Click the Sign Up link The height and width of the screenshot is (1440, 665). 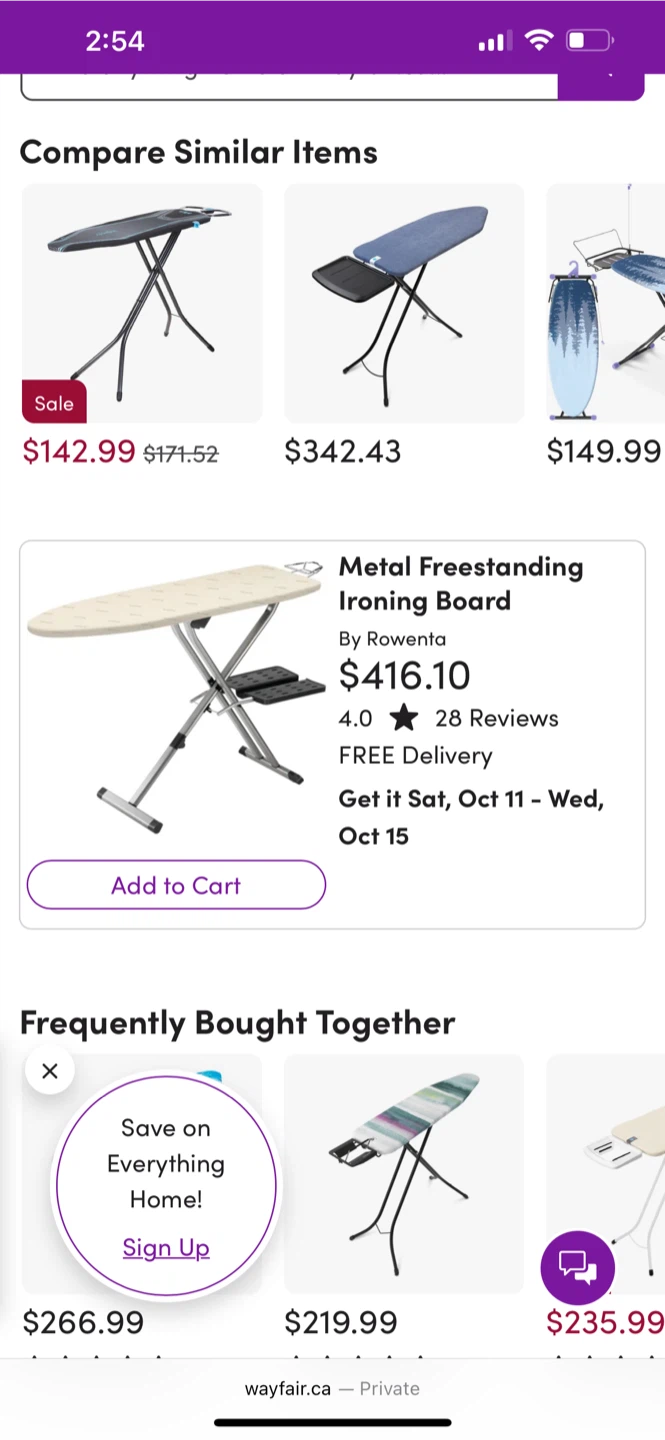click(166, 1247)
